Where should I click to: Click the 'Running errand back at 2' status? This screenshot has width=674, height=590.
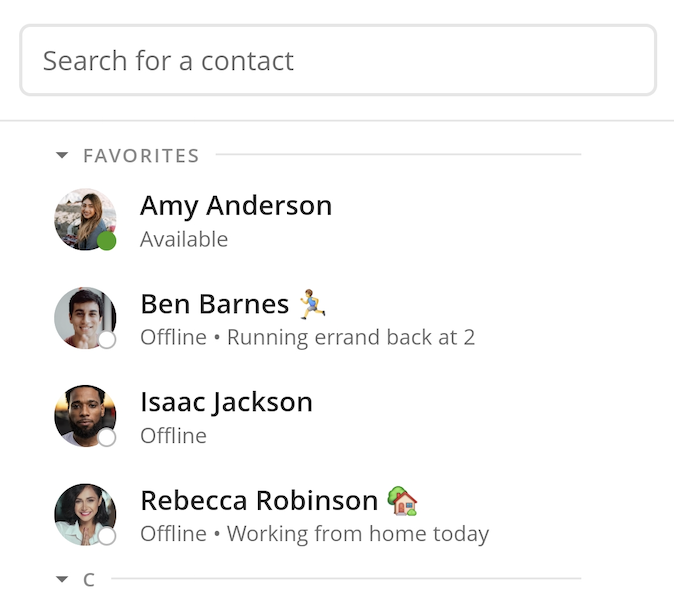351,337
